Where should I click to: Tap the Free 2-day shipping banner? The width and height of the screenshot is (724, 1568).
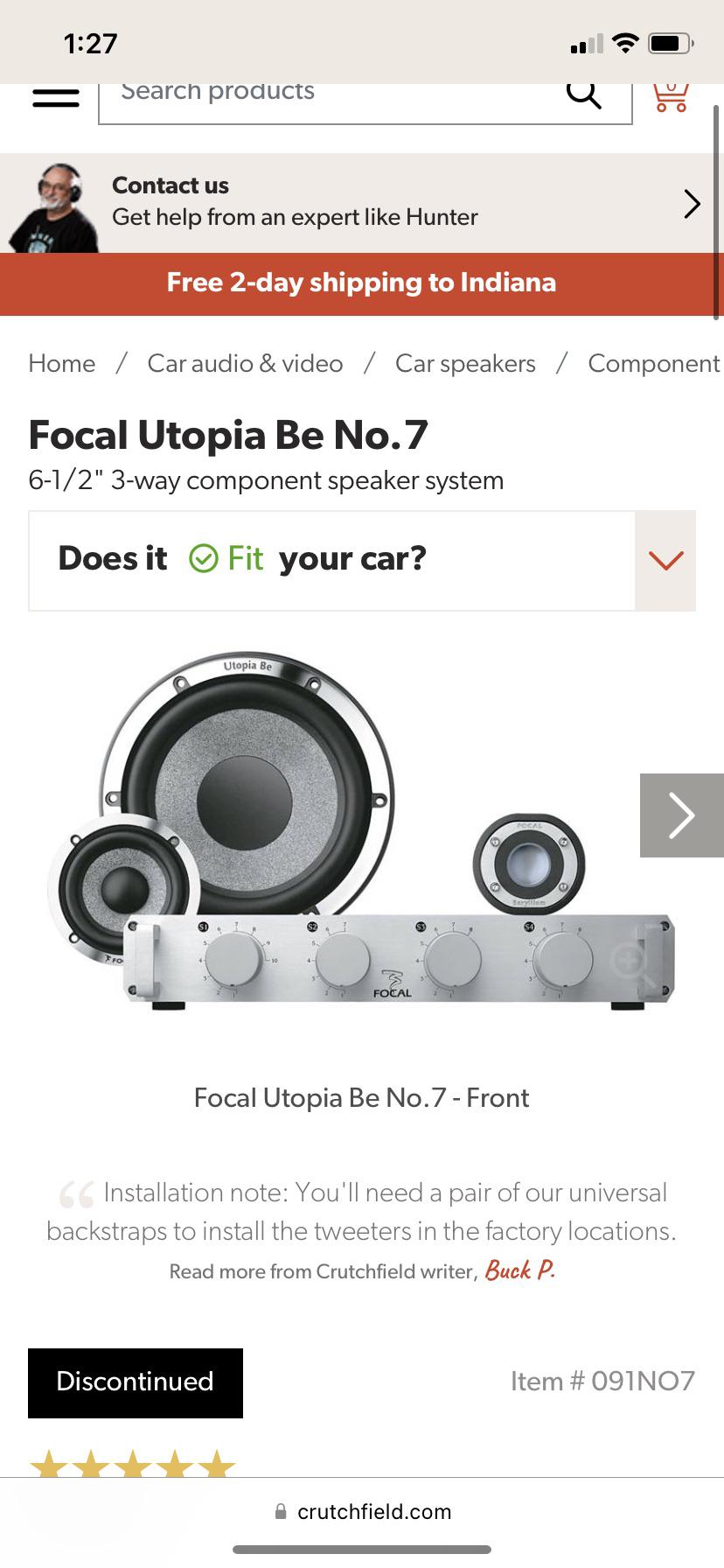[x=362, y=283]
